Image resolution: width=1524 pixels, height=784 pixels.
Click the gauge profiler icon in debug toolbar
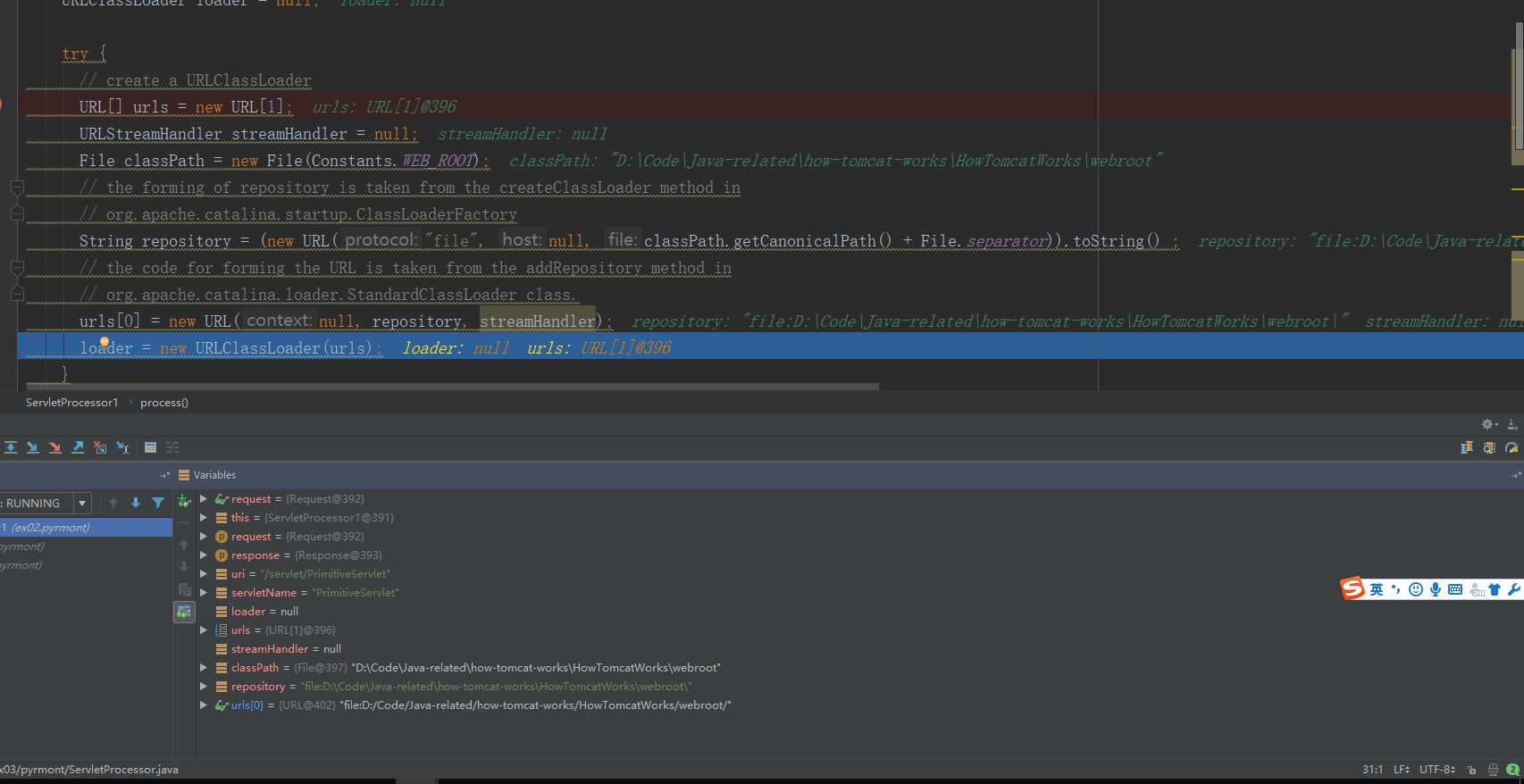[1511, 447]
